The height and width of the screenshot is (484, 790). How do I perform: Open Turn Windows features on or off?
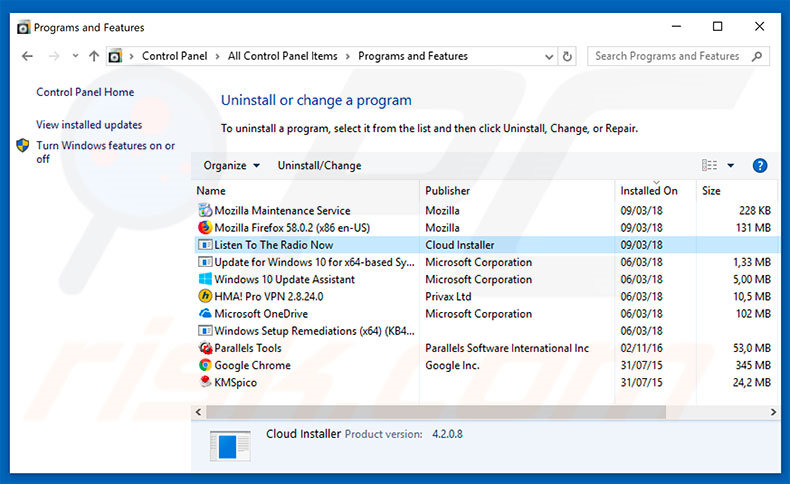105,152
